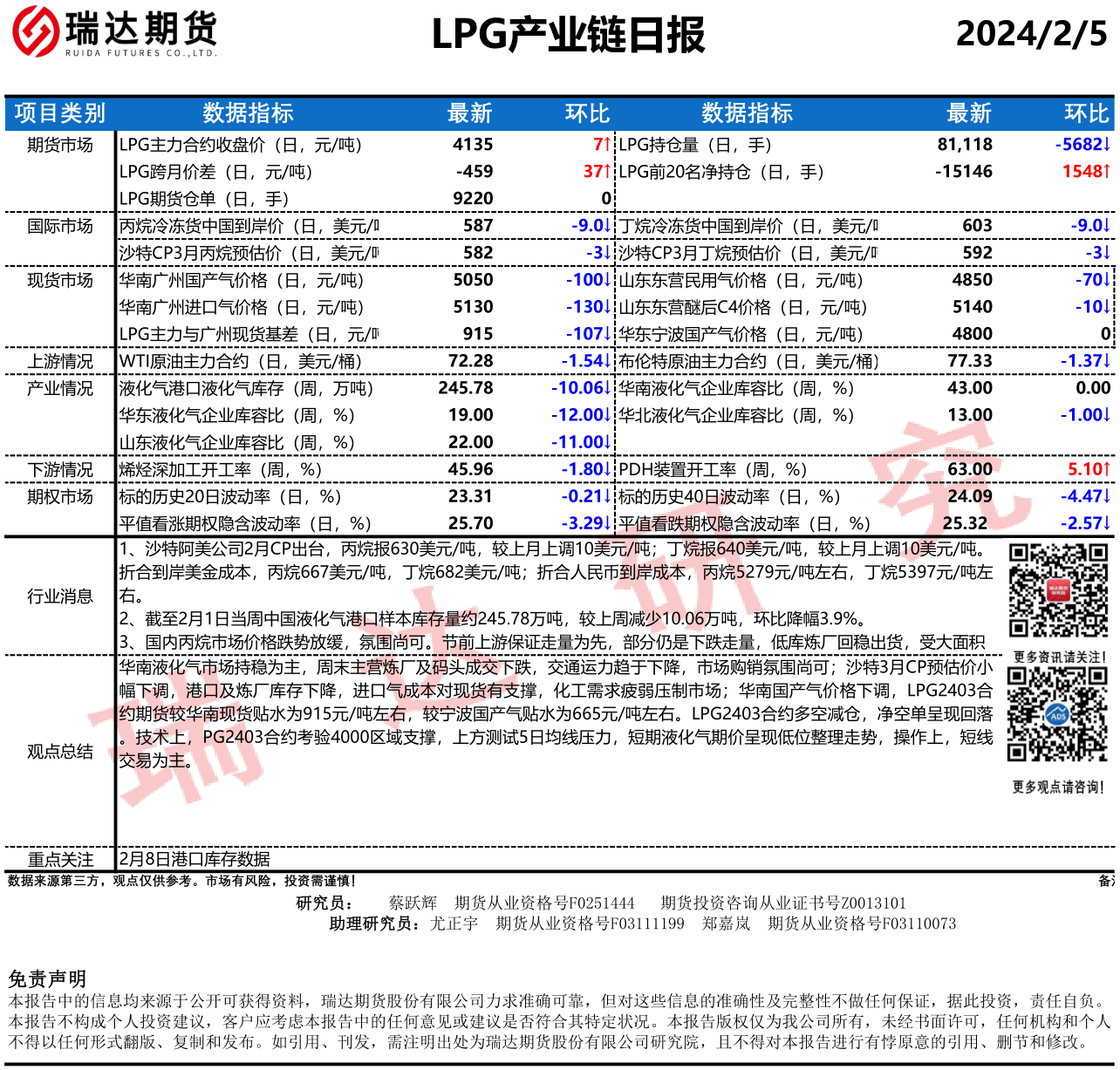The image size is (1120, 1070).
Task: Click the 瑞达期货 company name text
Action: [x=140, y=28]
